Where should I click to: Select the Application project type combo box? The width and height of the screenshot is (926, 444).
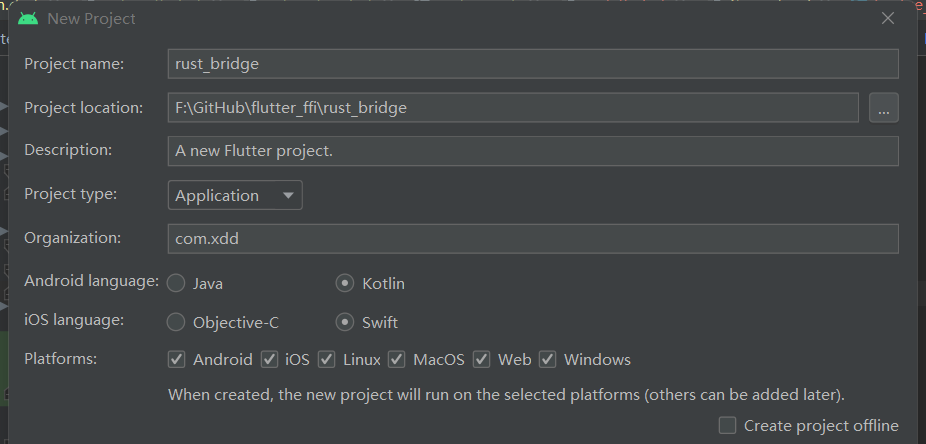(235, 195)
